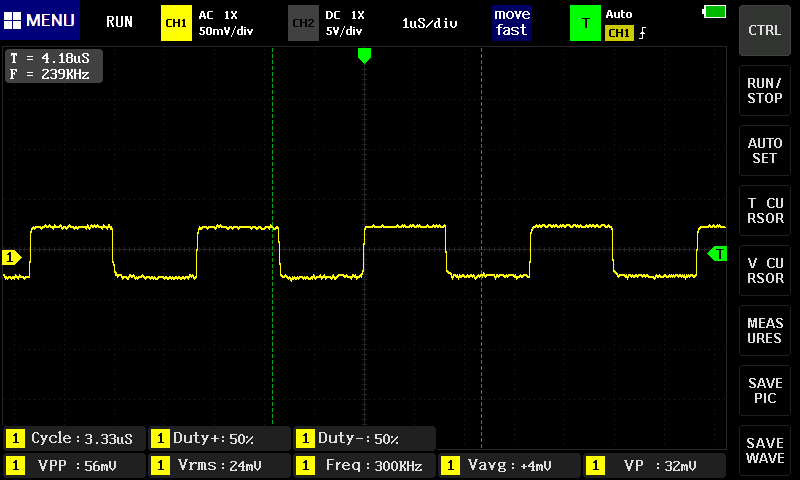This screenshot has width=800, height=480.
Task: Toggle the V CURSOR voltage cursor
Action: click(x=765, y=270)
